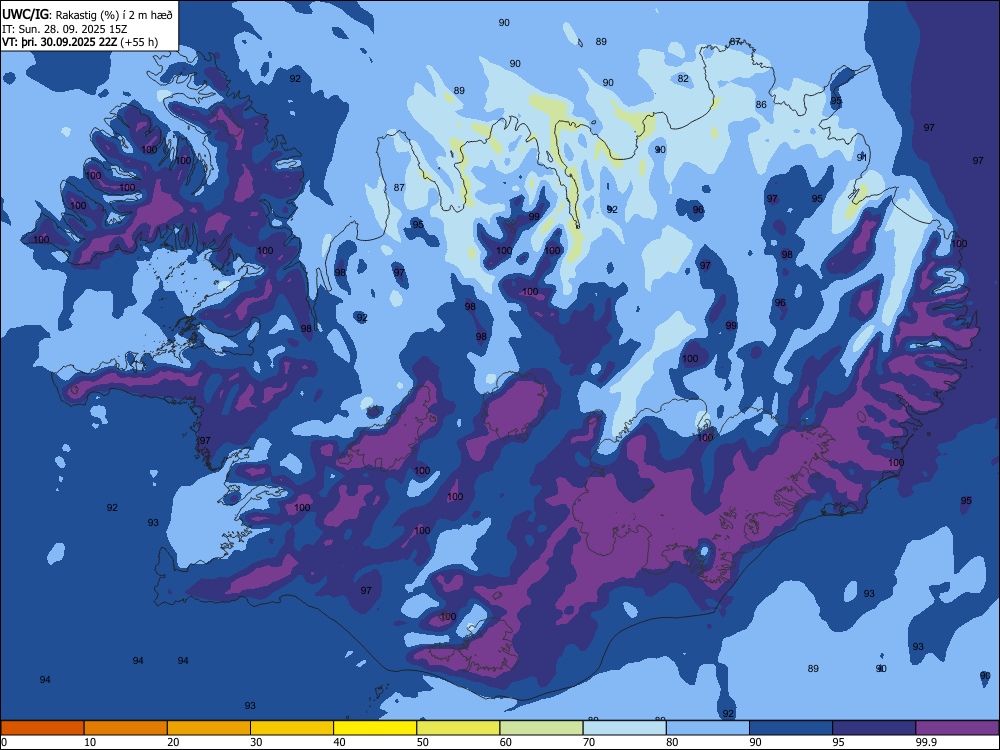The image size is (1000, 750).
Task: Click the legend tick label 10
Action: (90, 742)
